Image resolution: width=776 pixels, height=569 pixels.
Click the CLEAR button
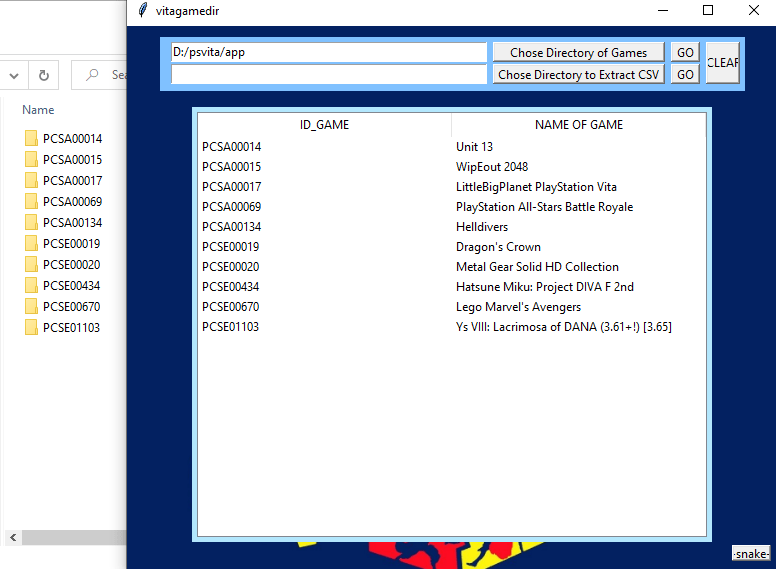(x=723, y=63)
